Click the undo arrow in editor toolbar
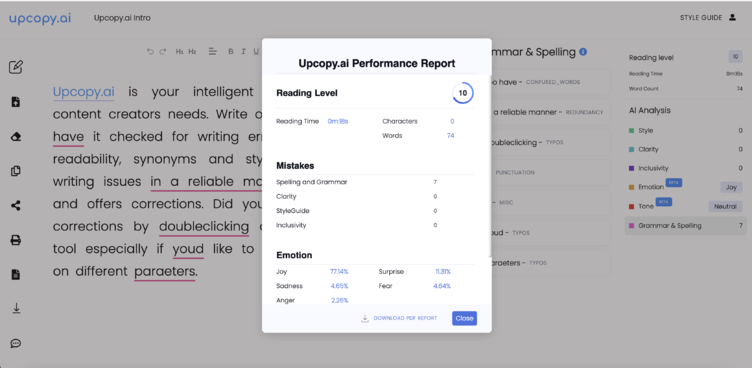 click(151, 52)
